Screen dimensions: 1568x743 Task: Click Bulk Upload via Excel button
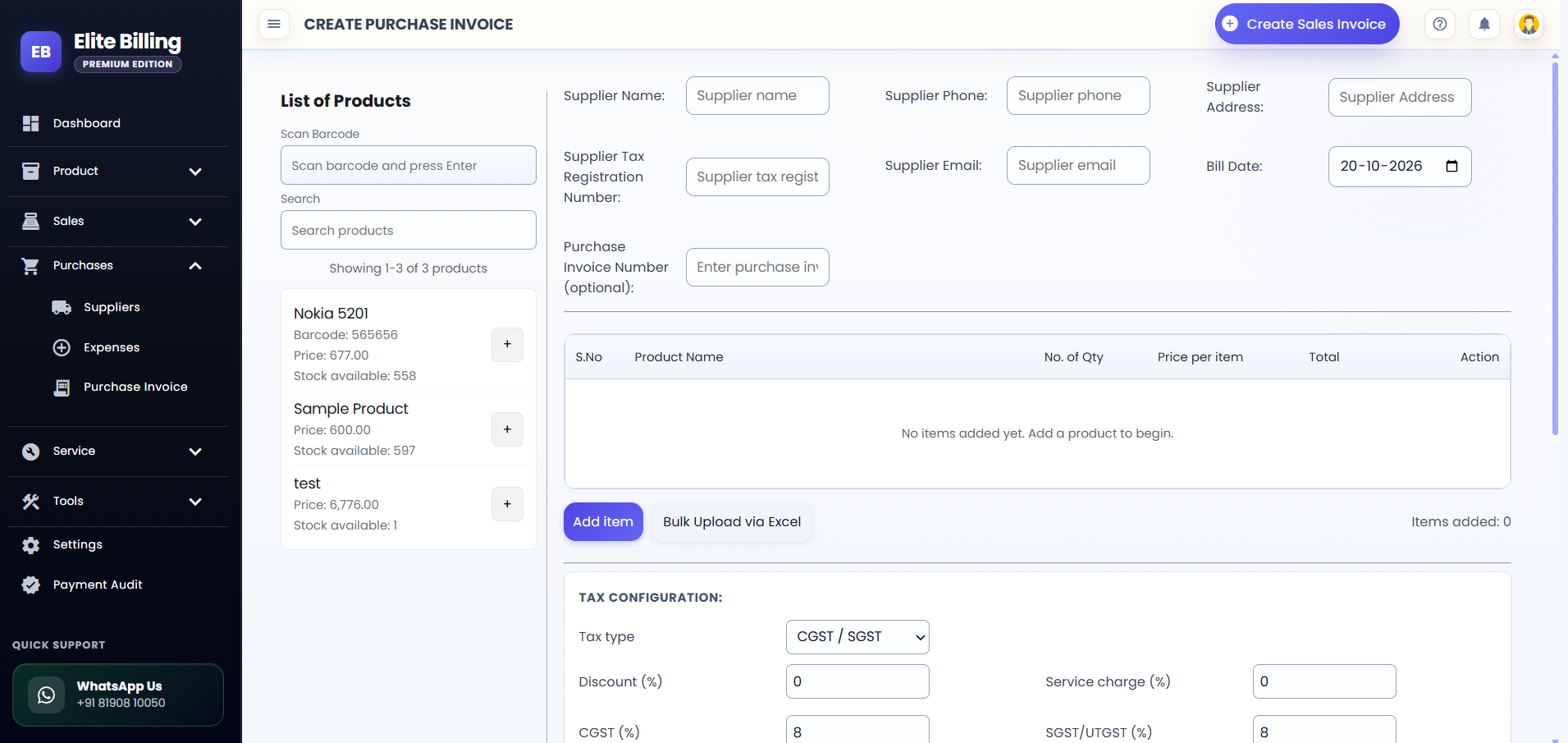tap(732, 521)
